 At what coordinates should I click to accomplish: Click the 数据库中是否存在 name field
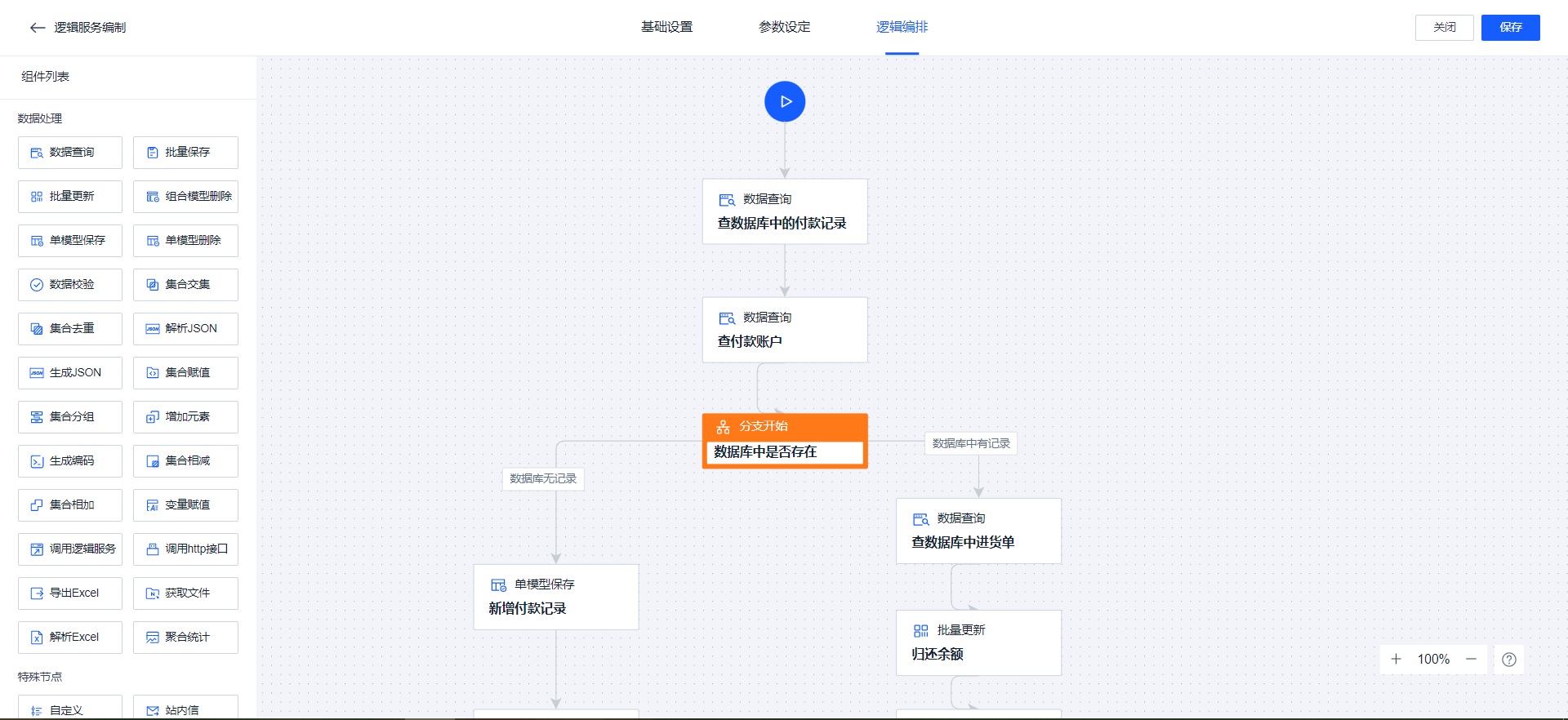pyautogui.click(x=785, y=452)
